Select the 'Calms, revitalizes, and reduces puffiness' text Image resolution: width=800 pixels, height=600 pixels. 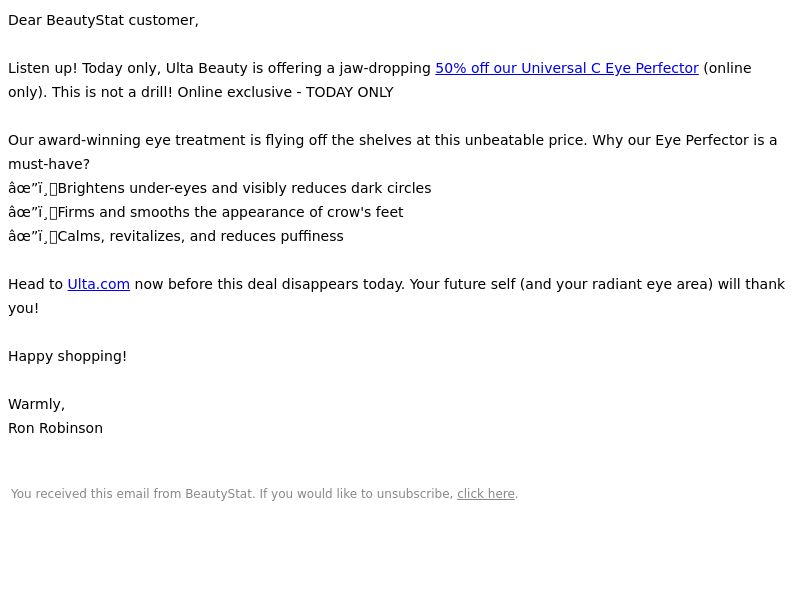201,236
